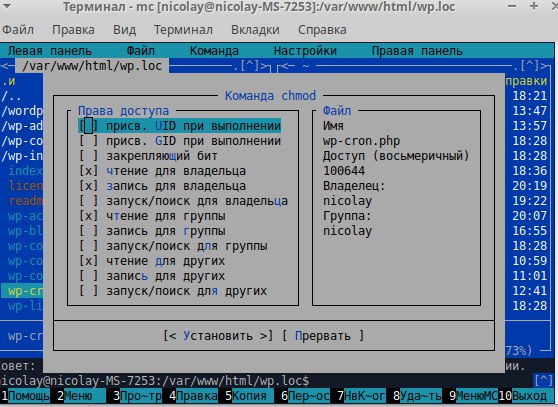Screen dimensions: 558x407
Task: Select the 'index' file entry
Action: 25,171
